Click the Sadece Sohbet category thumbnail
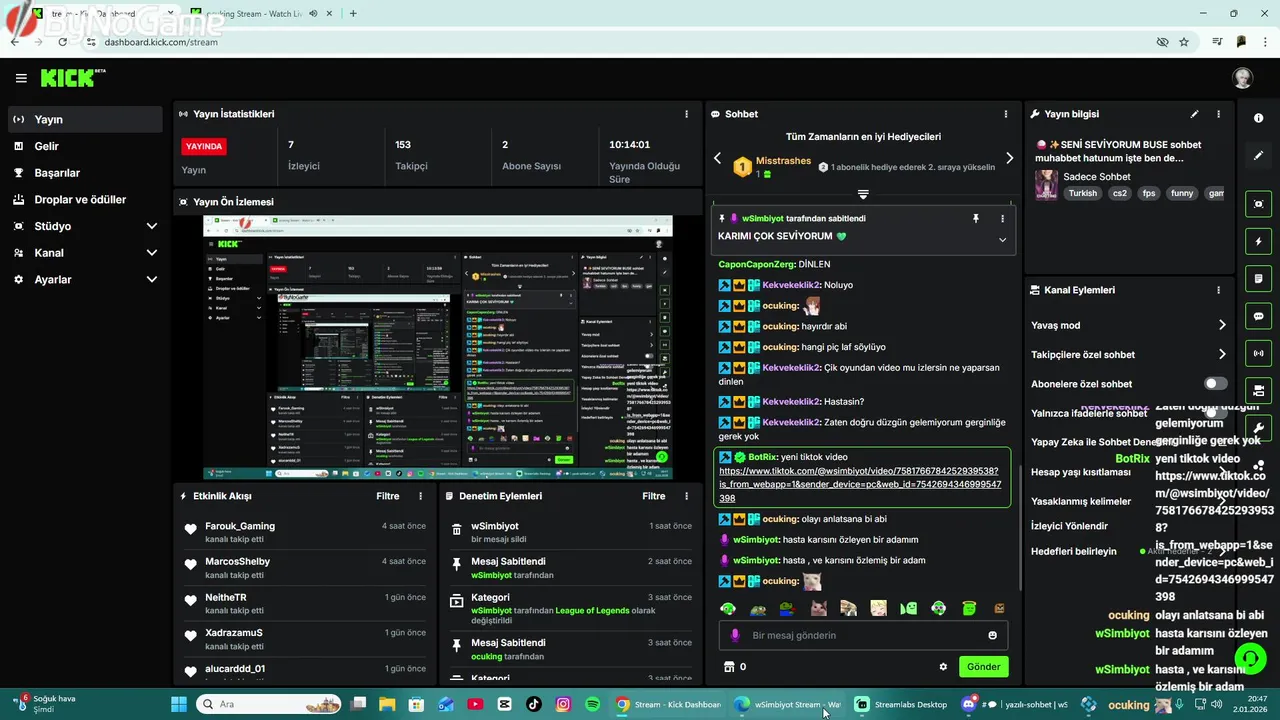 pyautogui.click(x=1046, y=184)
